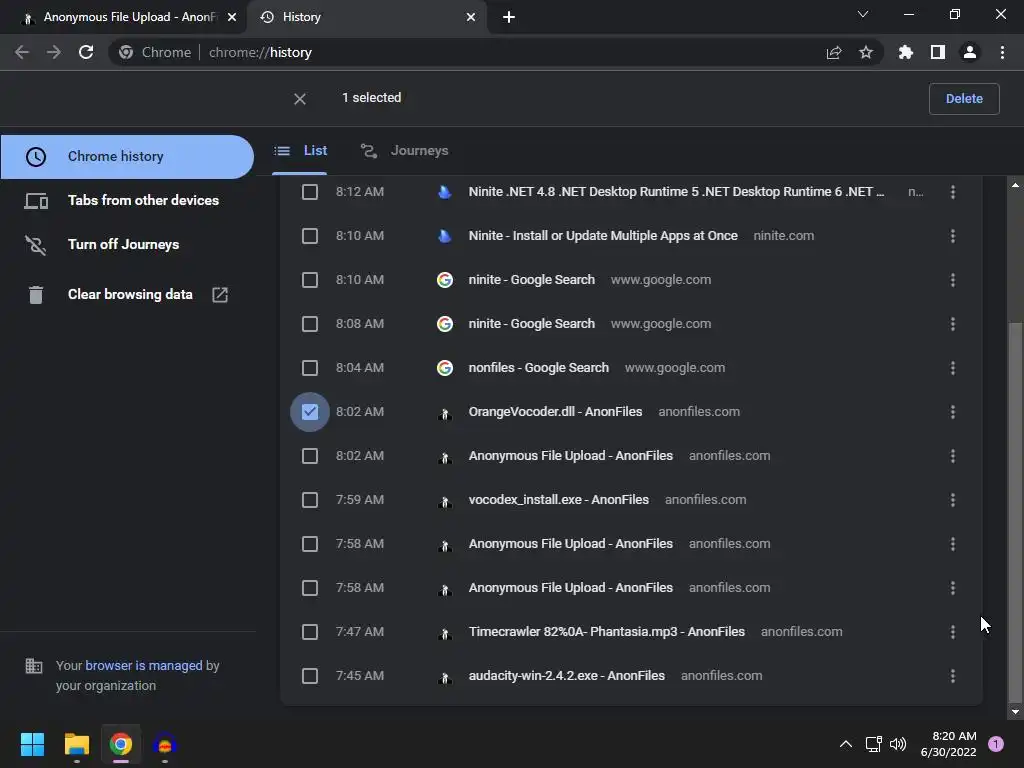1024x768 pixels.
Task: Open more actions for nonfiles Google Search
Action: (953, 368)
